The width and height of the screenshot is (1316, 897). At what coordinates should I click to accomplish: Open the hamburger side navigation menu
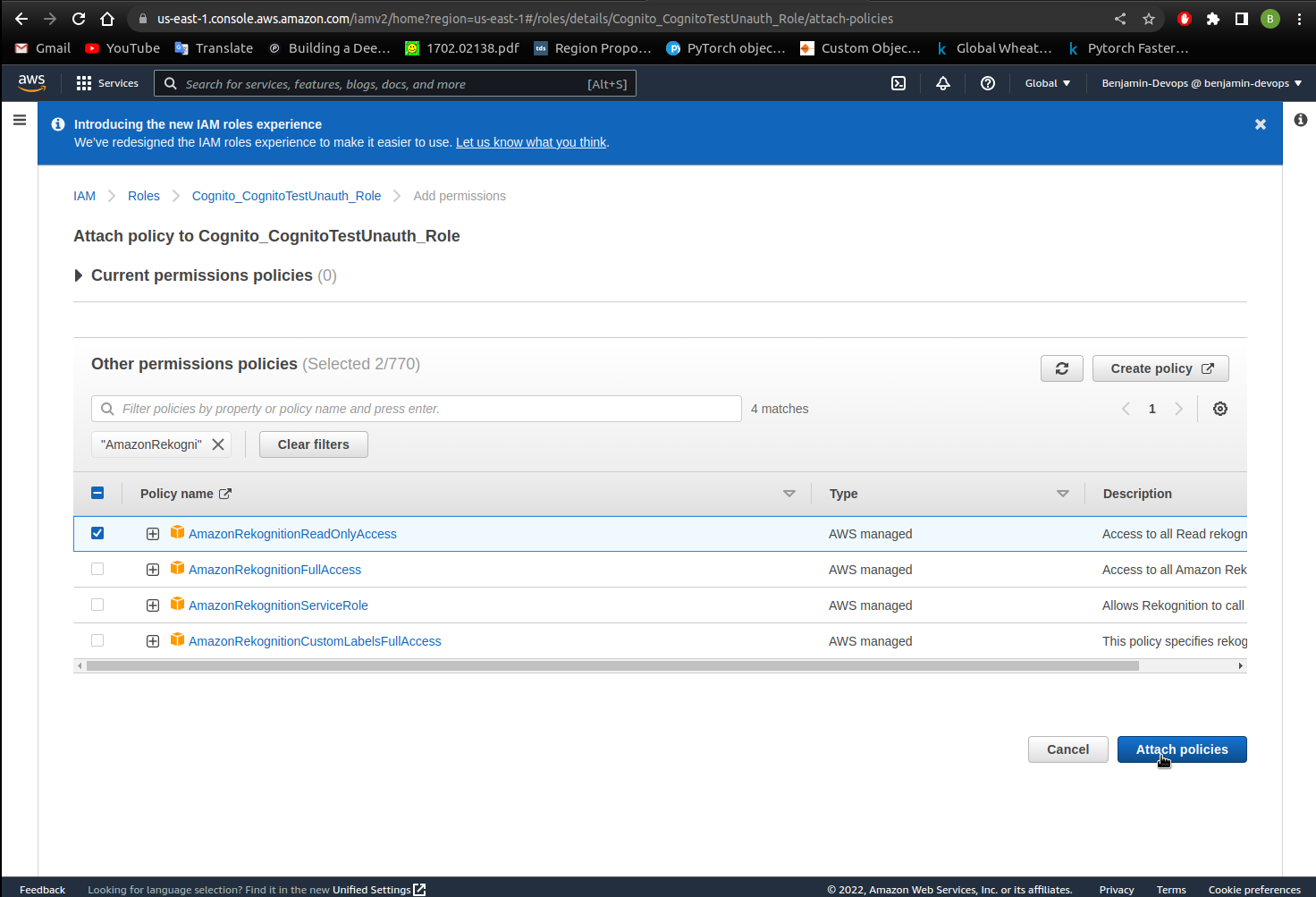coord(20,120)
